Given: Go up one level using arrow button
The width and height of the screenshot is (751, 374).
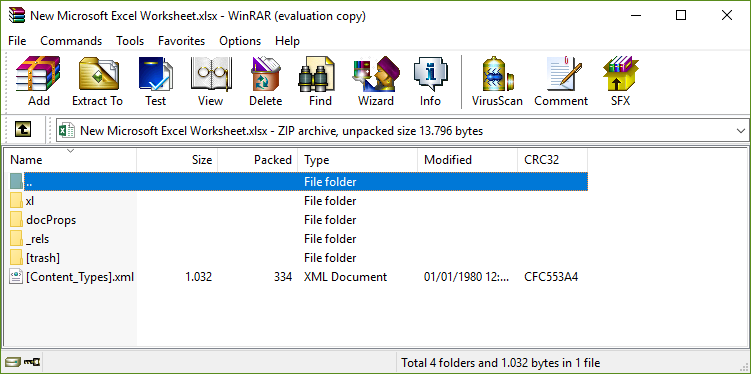Looking at the screenshot, I should click(x=23, y=129).
